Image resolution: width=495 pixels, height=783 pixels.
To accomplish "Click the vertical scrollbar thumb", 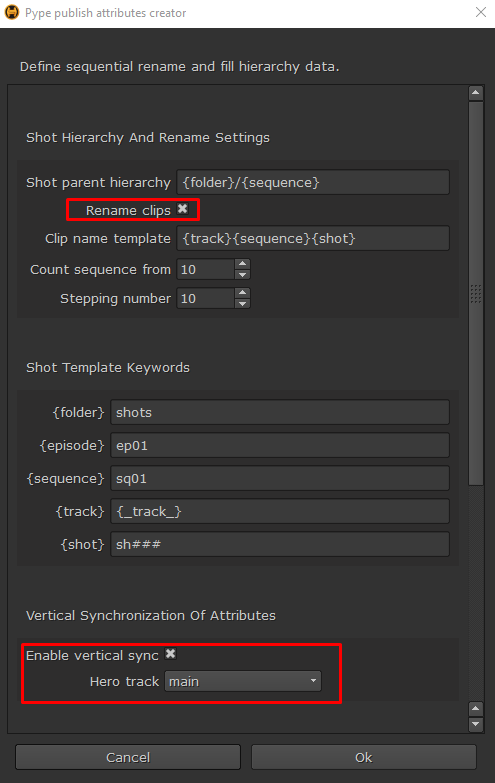I will [x=476, y=293].
